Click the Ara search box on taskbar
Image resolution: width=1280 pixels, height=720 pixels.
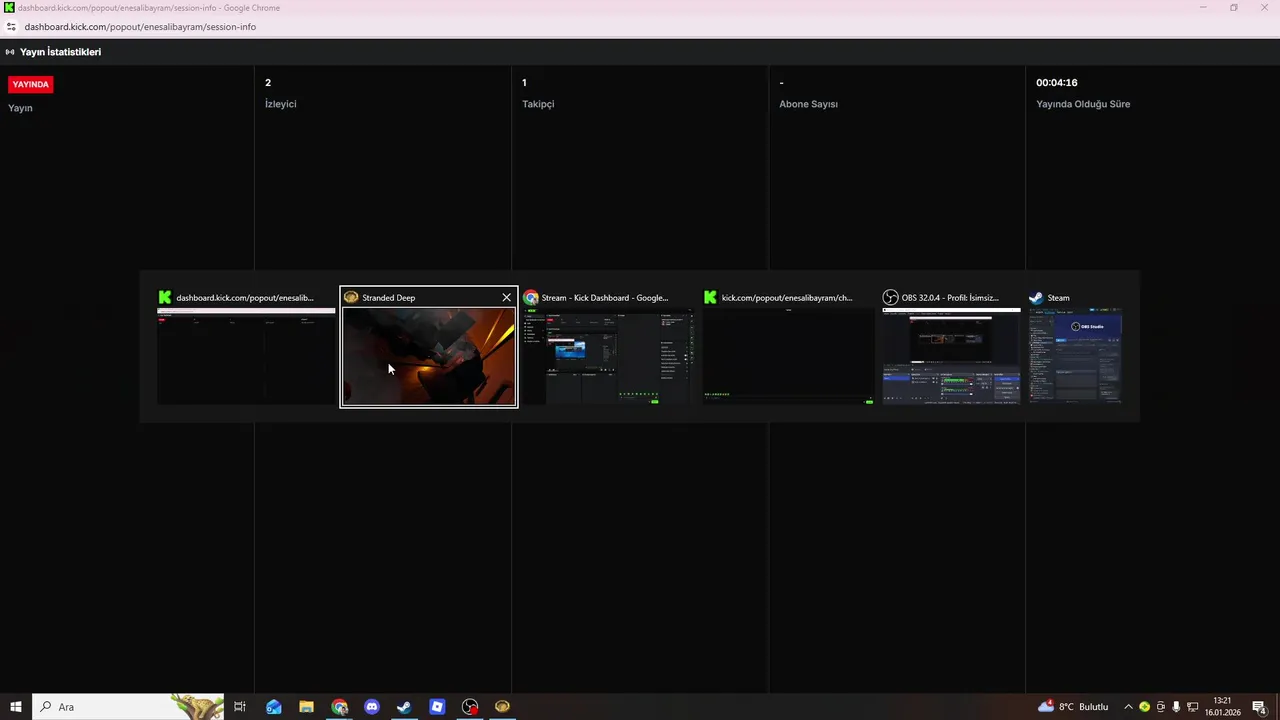pos(128,707)
